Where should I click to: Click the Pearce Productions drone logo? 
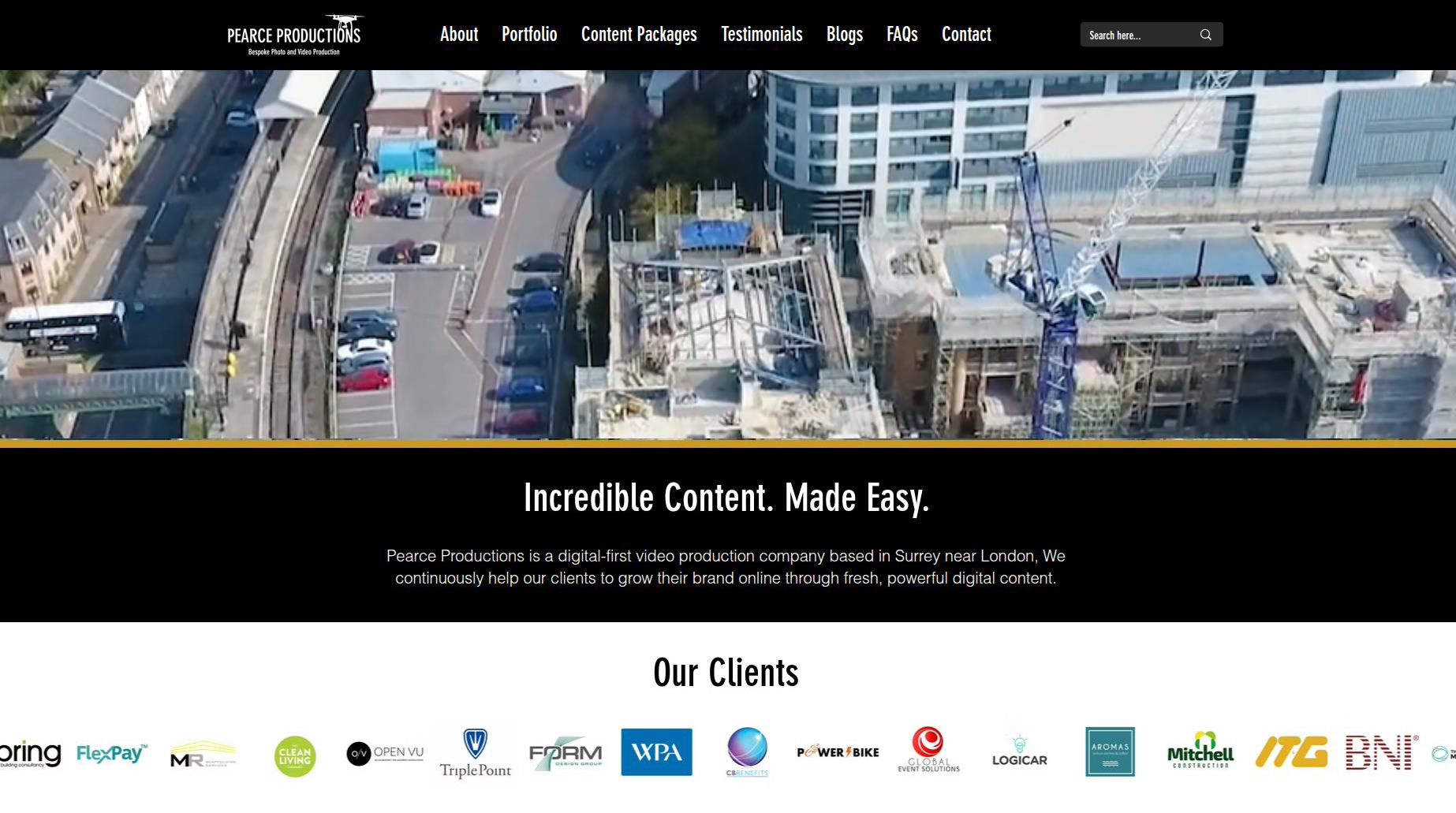[293, 35]
